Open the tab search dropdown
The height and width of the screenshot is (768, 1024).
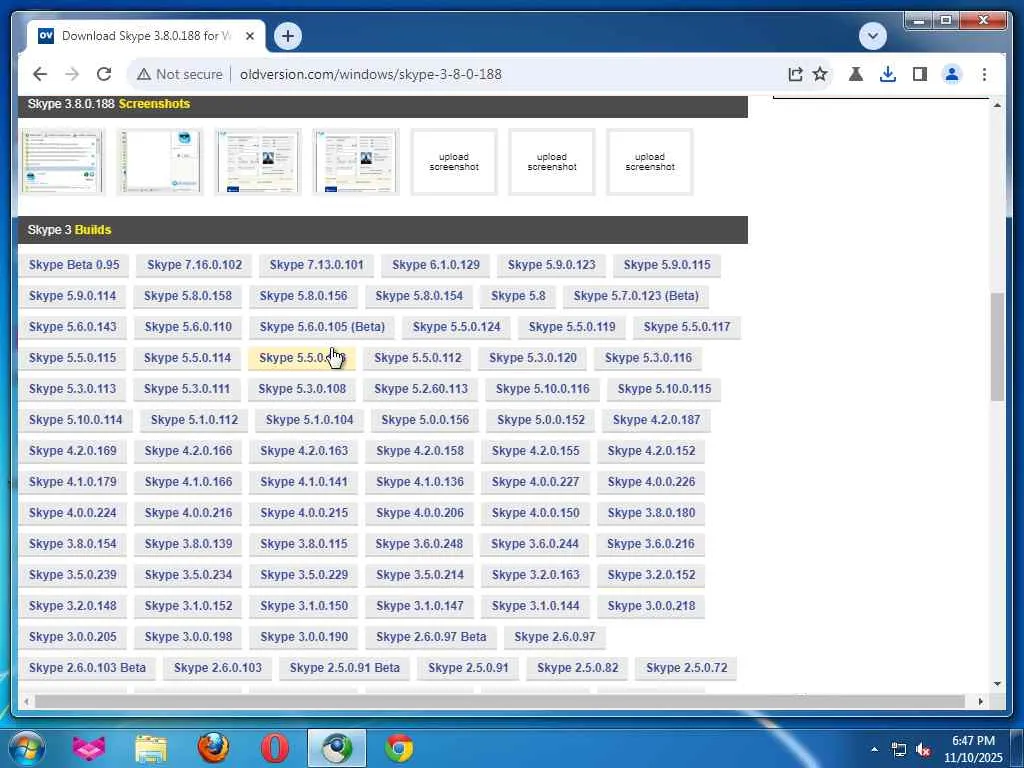tap(872, 36)
